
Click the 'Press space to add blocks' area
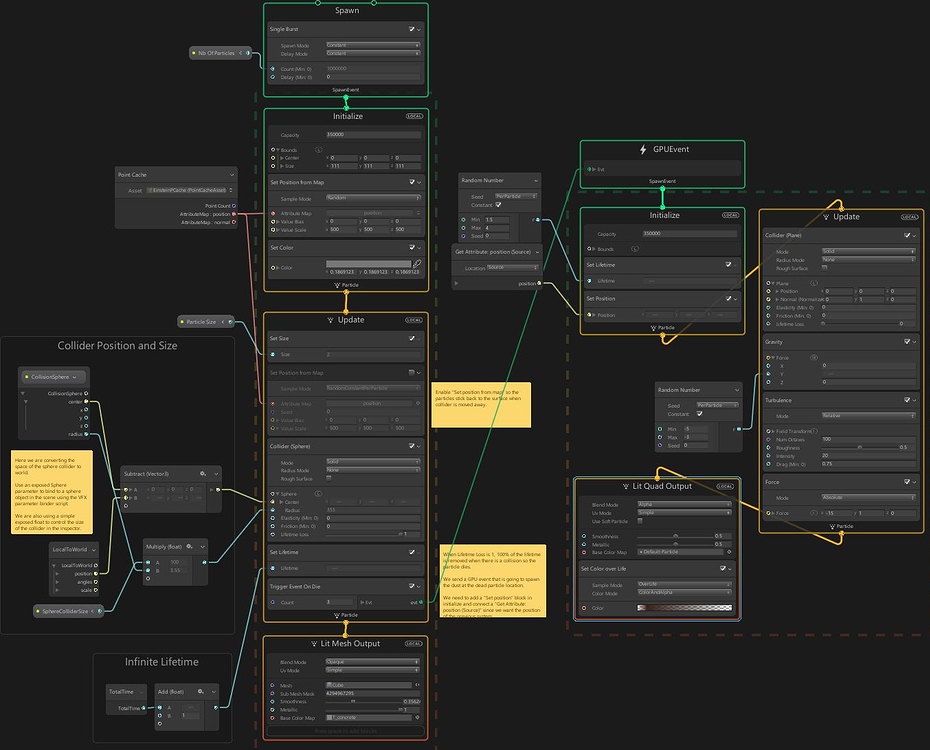pos(345,730)
